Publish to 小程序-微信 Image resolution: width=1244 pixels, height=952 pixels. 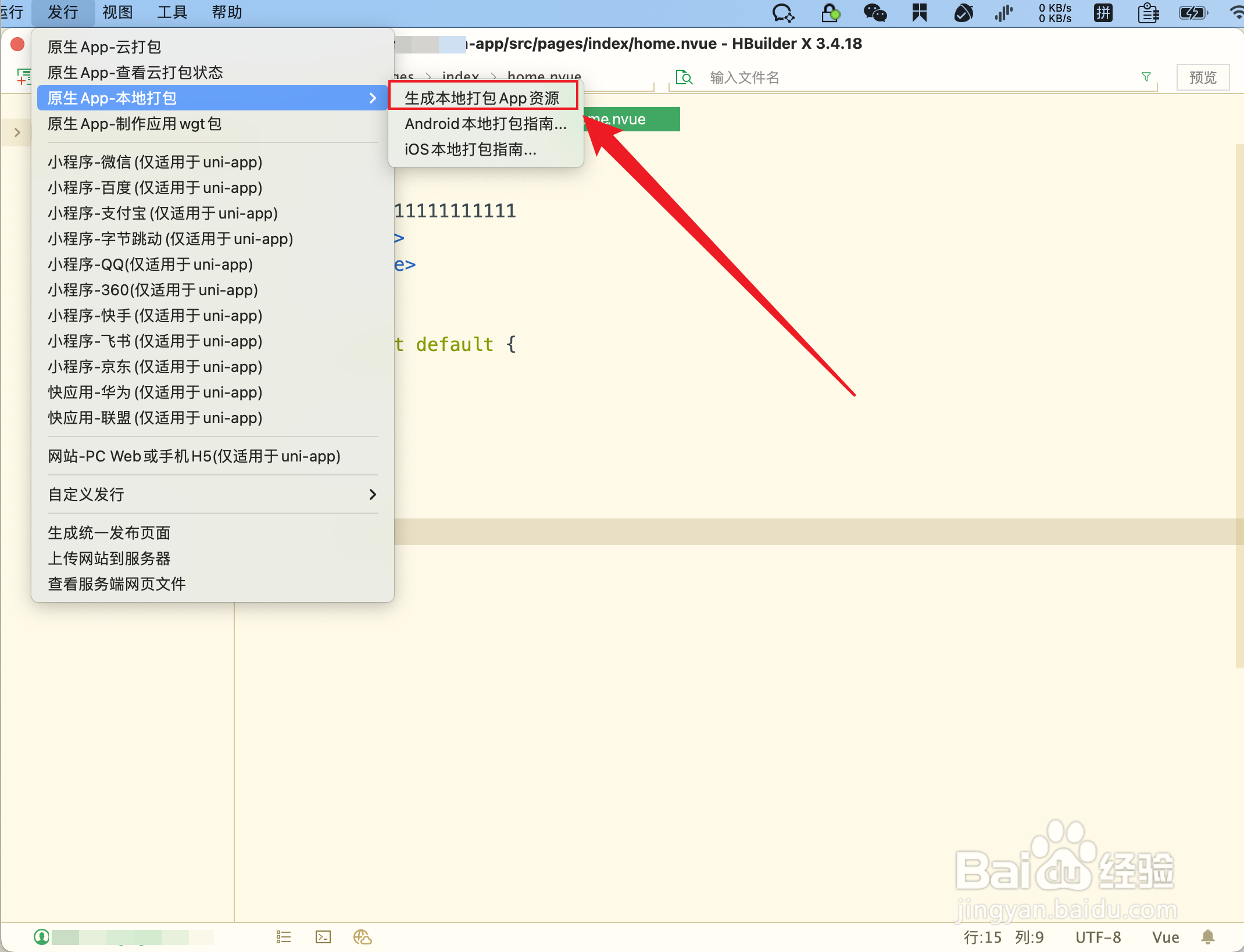(213, 162)
